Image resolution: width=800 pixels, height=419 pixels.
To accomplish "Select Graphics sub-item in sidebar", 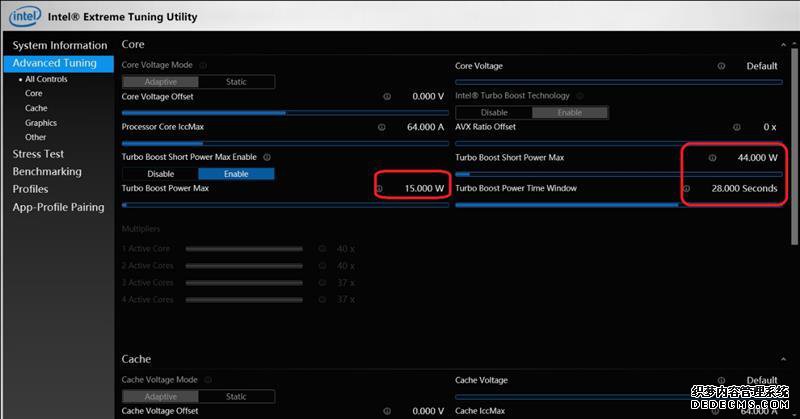I will coord(41,123).
